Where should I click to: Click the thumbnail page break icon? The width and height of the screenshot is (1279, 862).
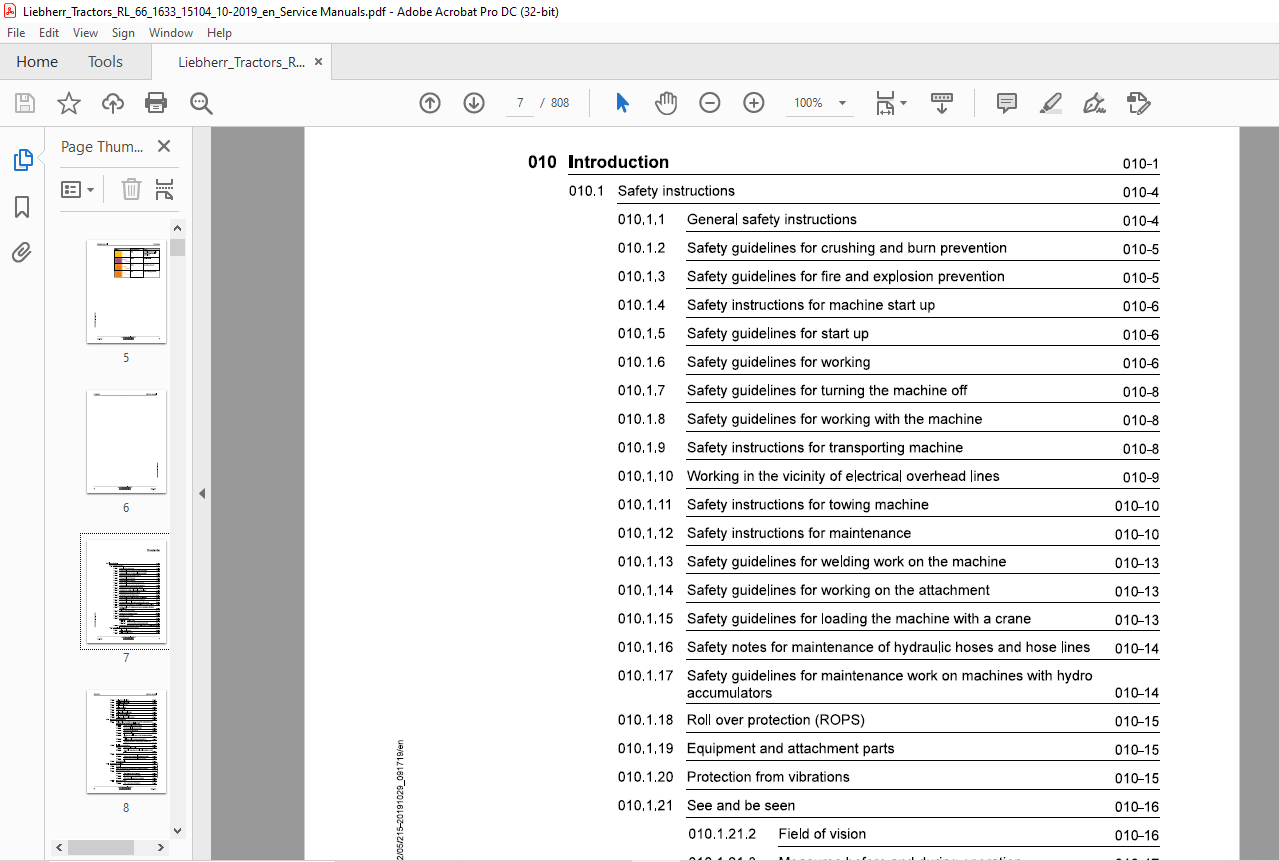click(x=165, y=189)
